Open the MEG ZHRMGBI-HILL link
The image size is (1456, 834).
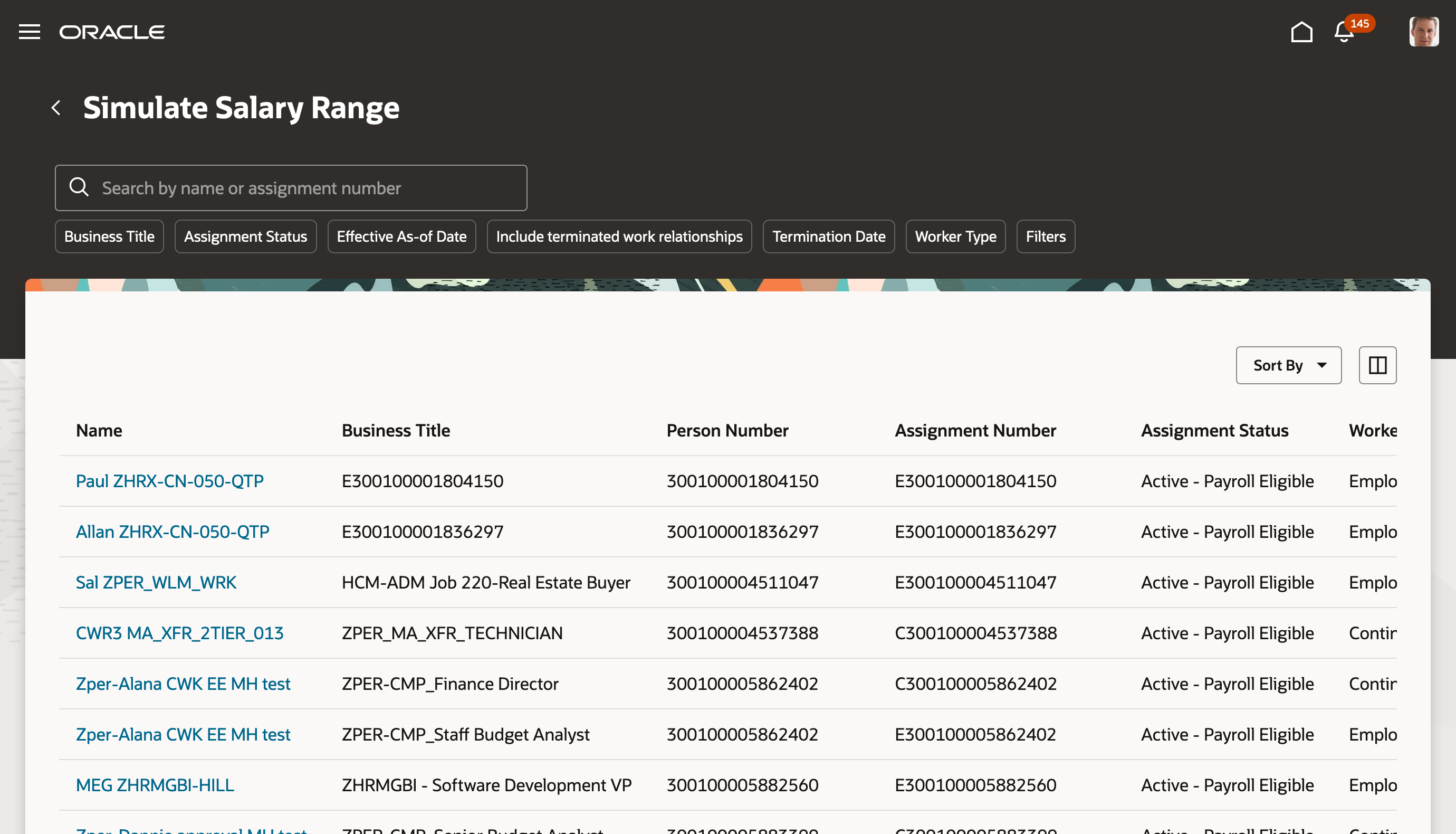click(x=155, y=785)
